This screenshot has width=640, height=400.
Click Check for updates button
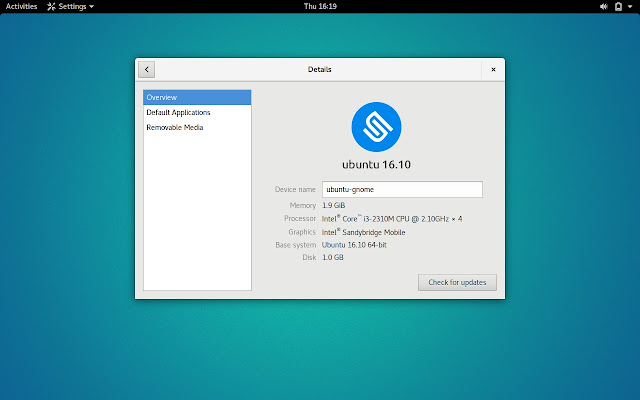tap(457, 282)
